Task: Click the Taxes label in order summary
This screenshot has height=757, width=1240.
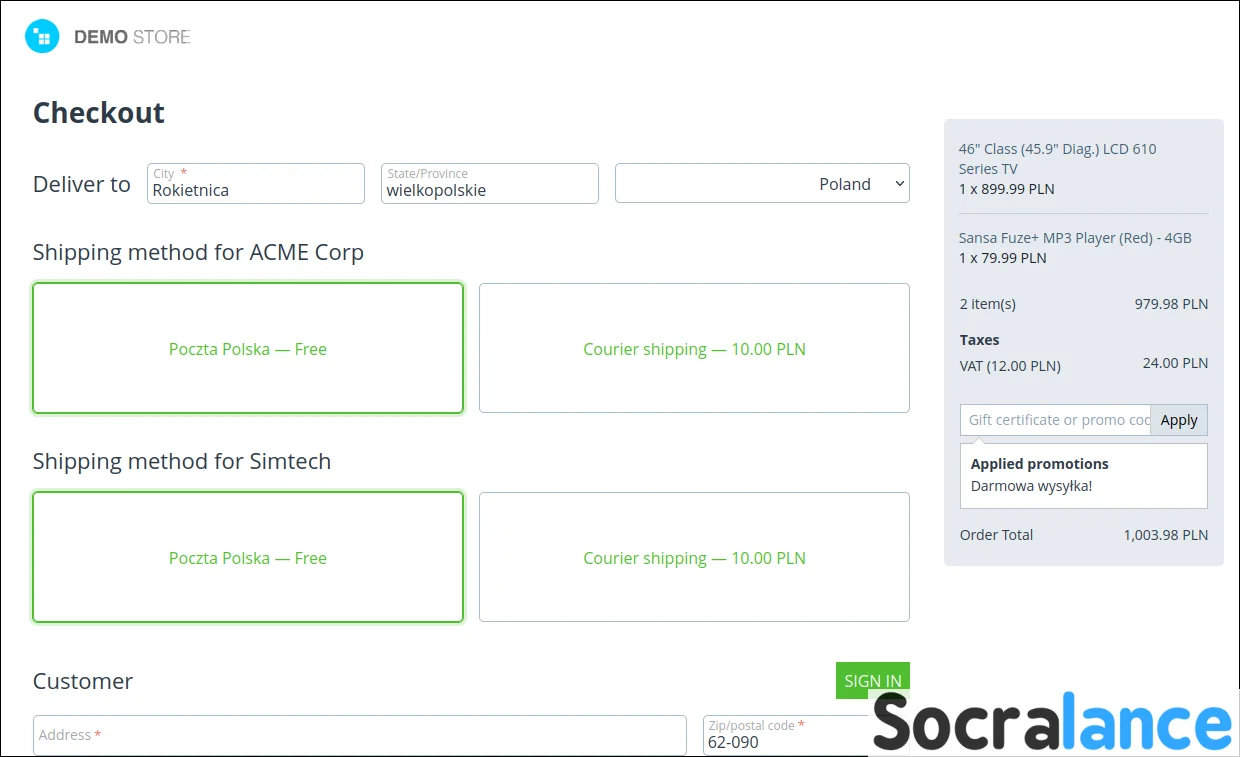Action: pos(979,340)
